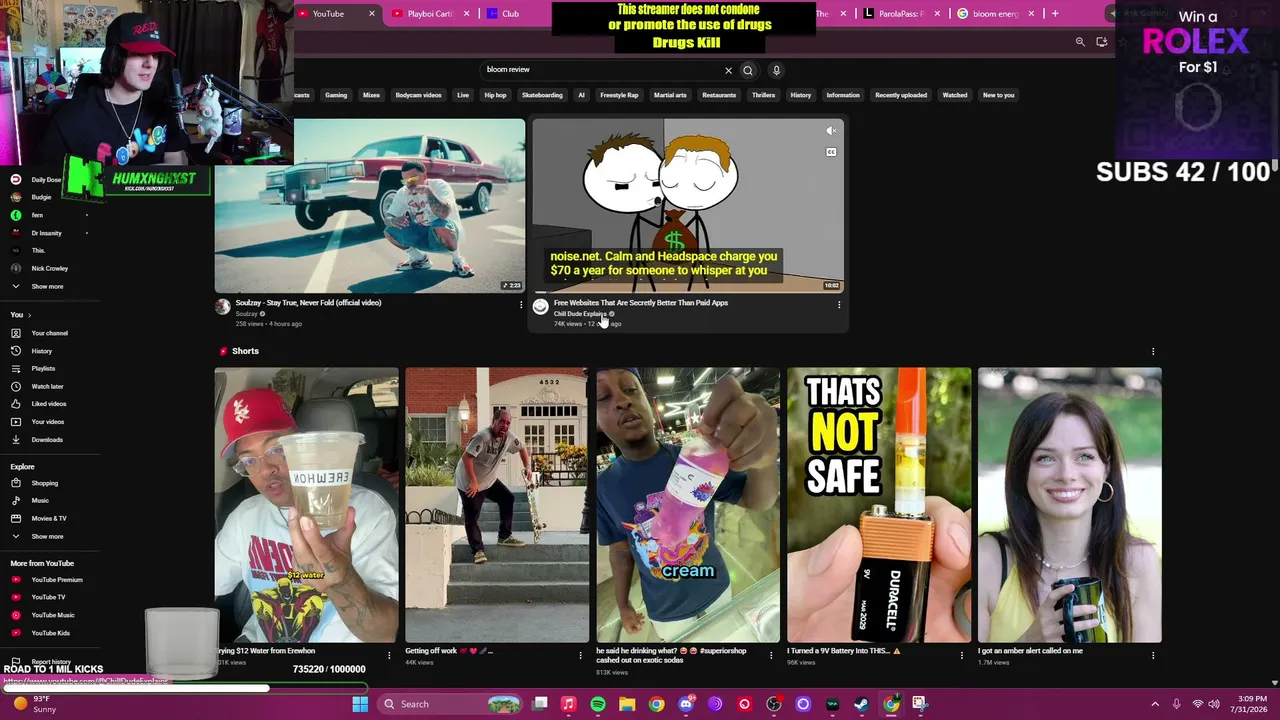Select the Gaming filter chip
Viewport: 1280px width, 720px height.
pos(336,95)
